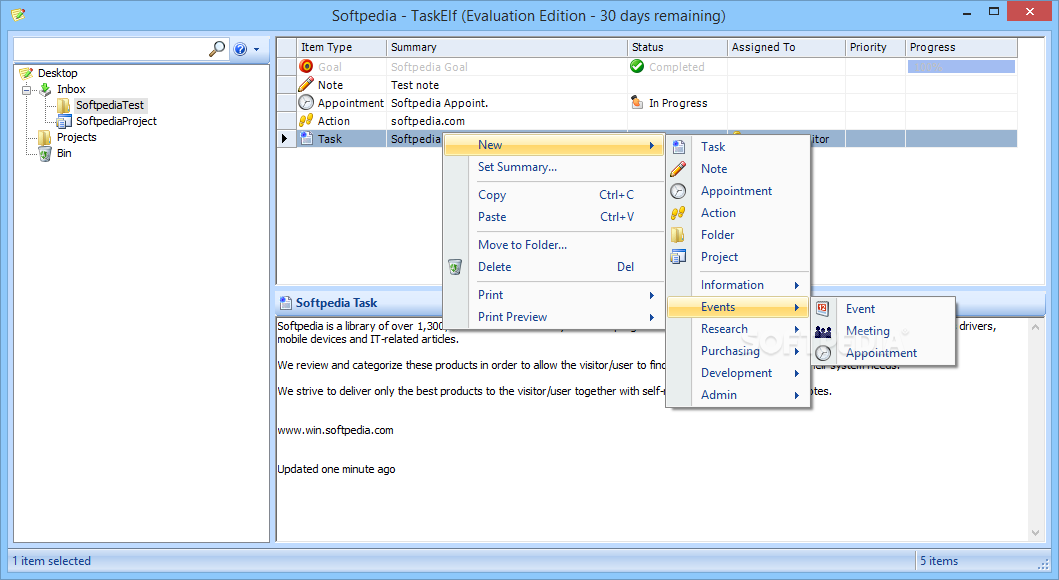This screenshot has height=580, width=1059.
Task: Click the blue help question-mark icon
Action: [x=240, y=49]
